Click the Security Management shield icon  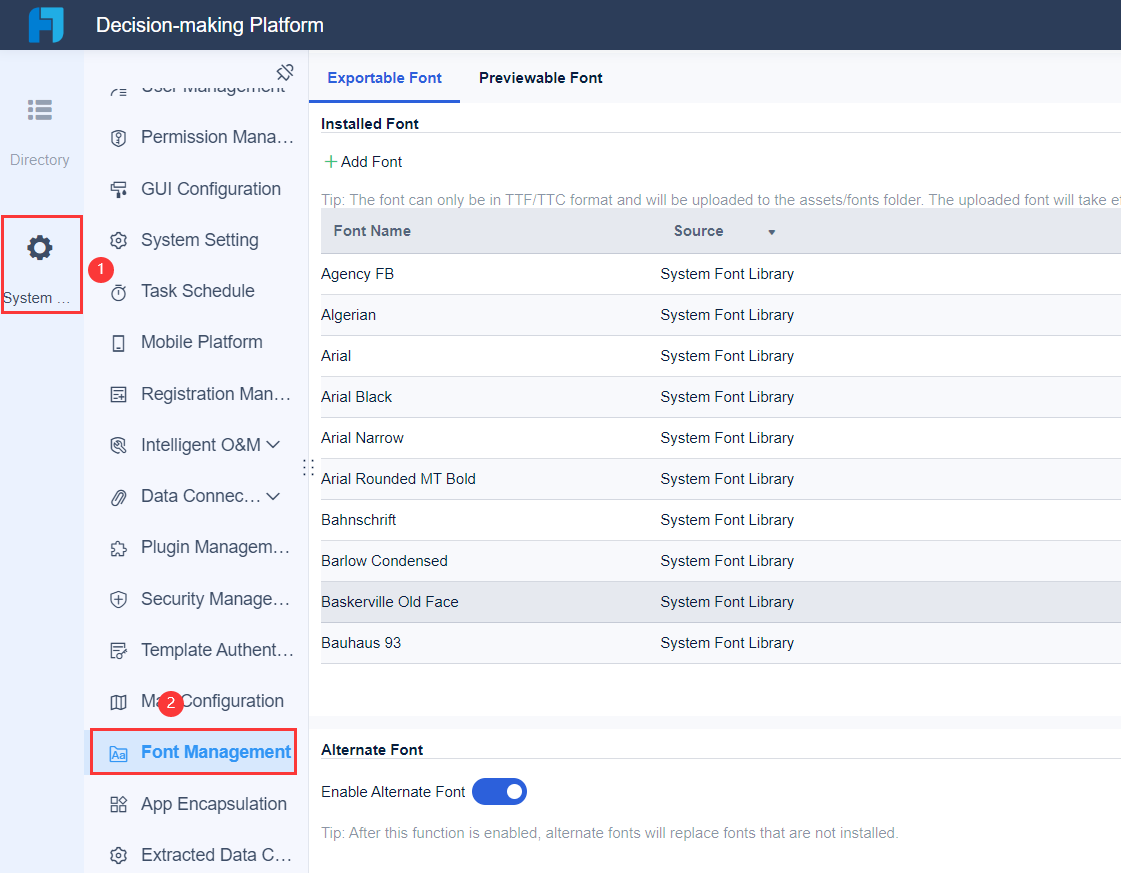point(119,600)
